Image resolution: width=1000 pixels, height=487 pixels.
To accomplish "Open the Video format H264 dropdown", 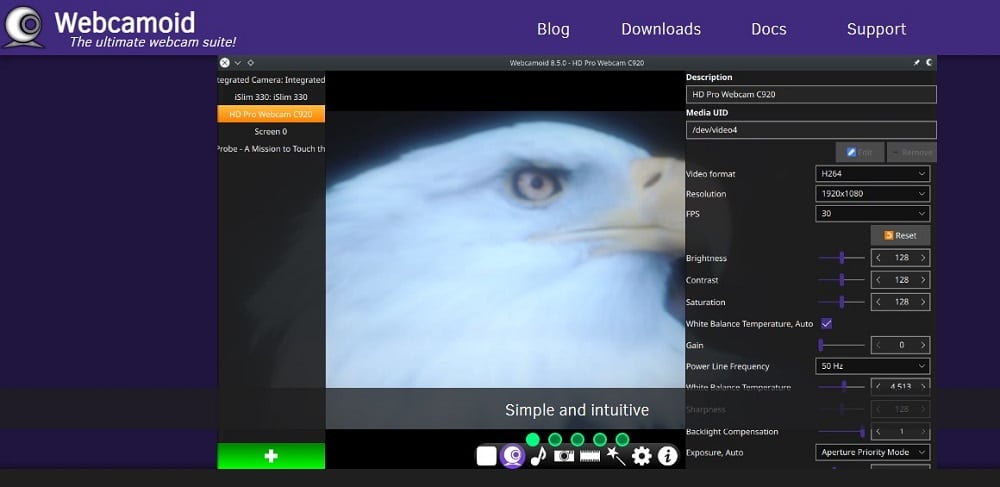I will (872, 173).
